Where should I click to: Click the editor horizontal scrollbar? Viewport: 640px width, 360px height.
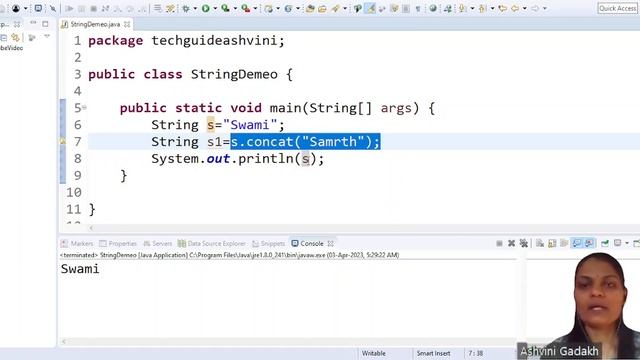coord(363,228)
